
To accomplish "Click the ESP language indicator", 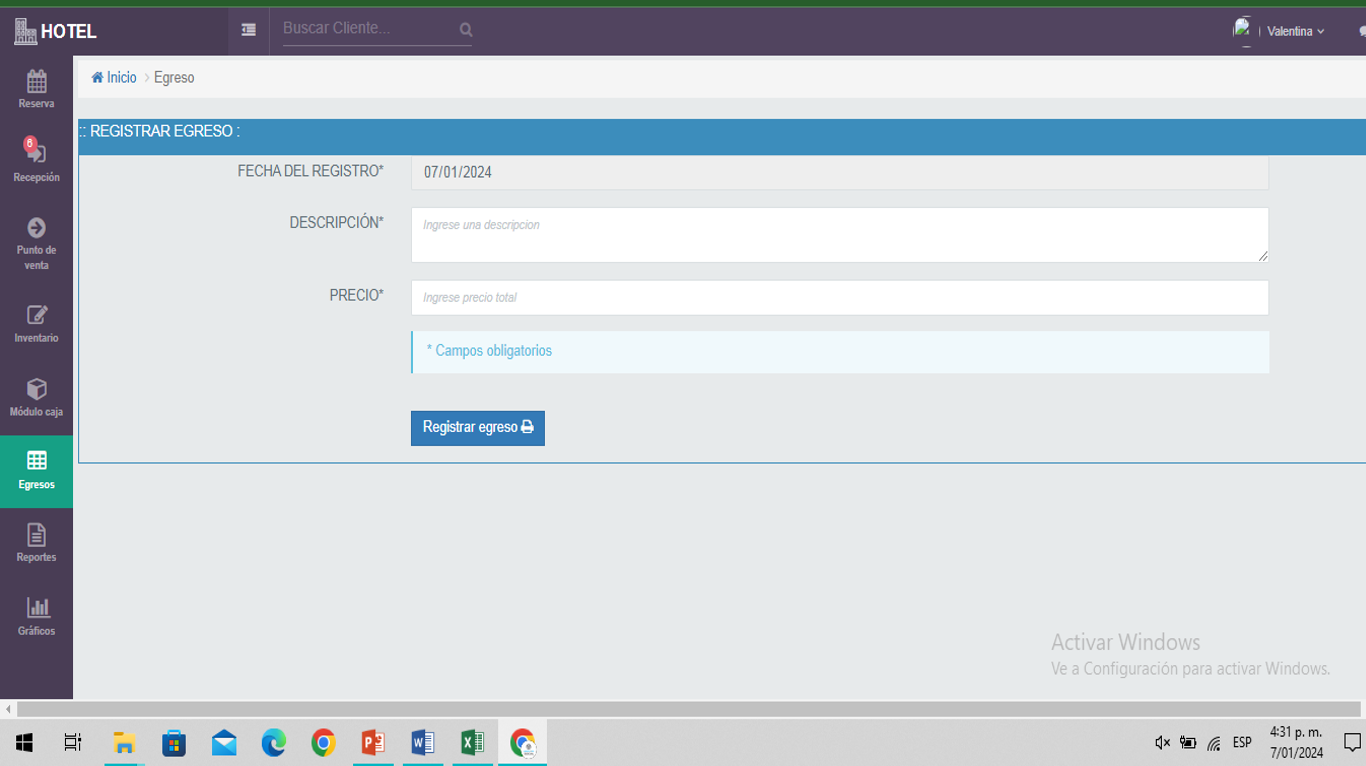I will tap(1242, 743).
